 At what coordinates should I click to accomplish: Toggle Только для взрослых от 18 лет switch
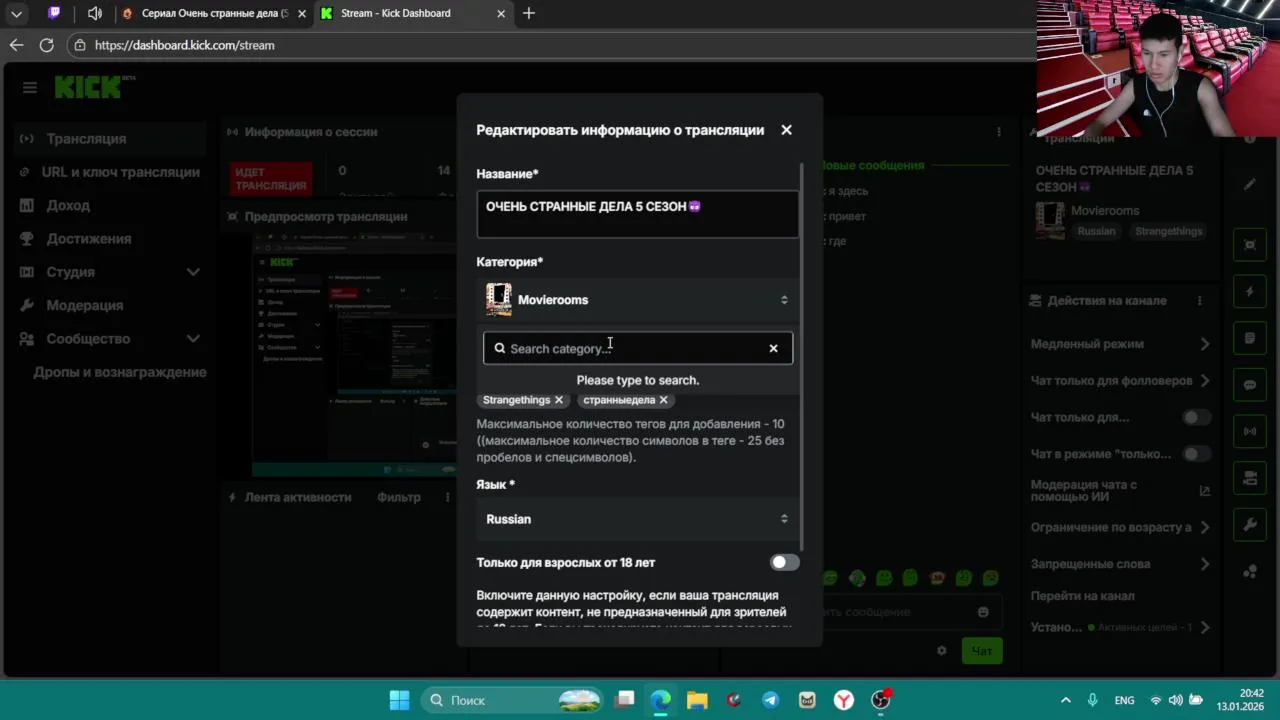[x=785, y=562]
